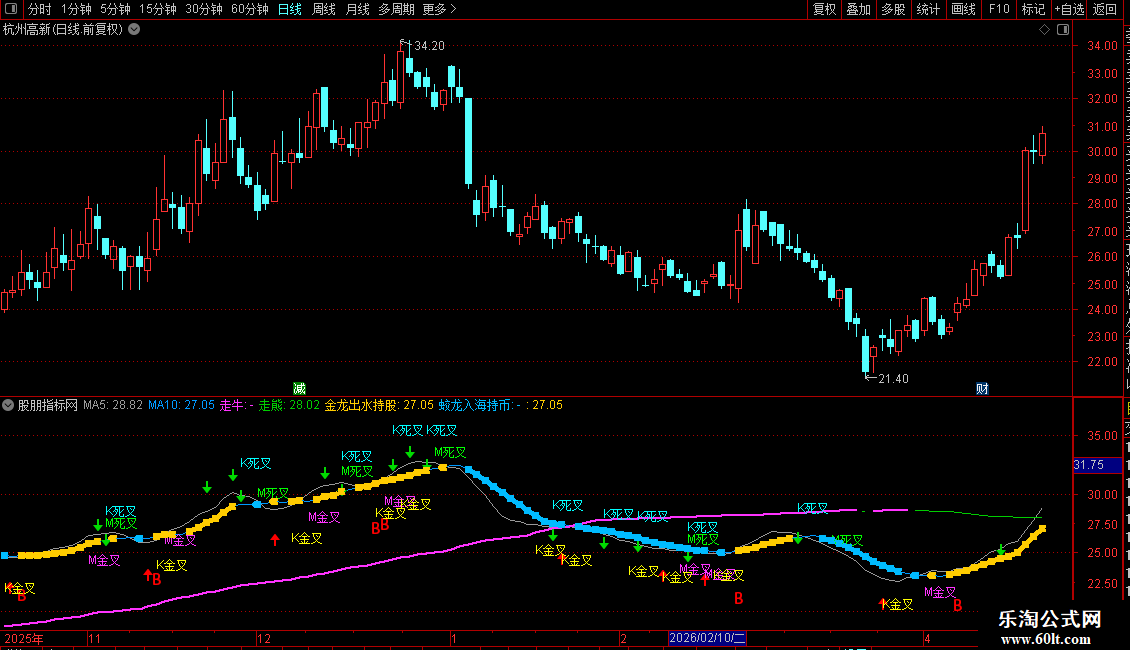Click the window layout icon above price axis
Screen dimensions: 1130x650
click(x=1063, y=30)
